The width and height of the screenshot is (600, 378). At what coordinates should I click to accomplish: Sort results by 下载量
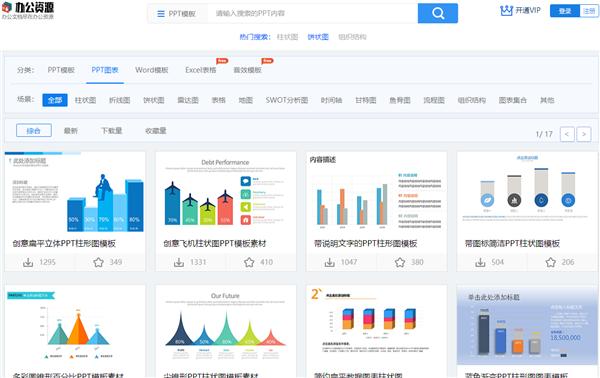[x=111, y=131]
